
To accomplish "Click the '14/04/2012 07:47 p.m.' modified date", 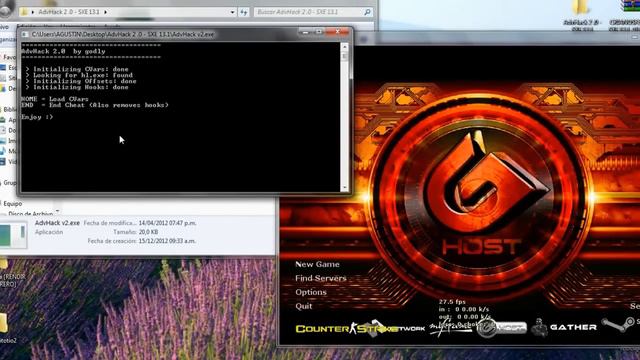I will point(167,223).
